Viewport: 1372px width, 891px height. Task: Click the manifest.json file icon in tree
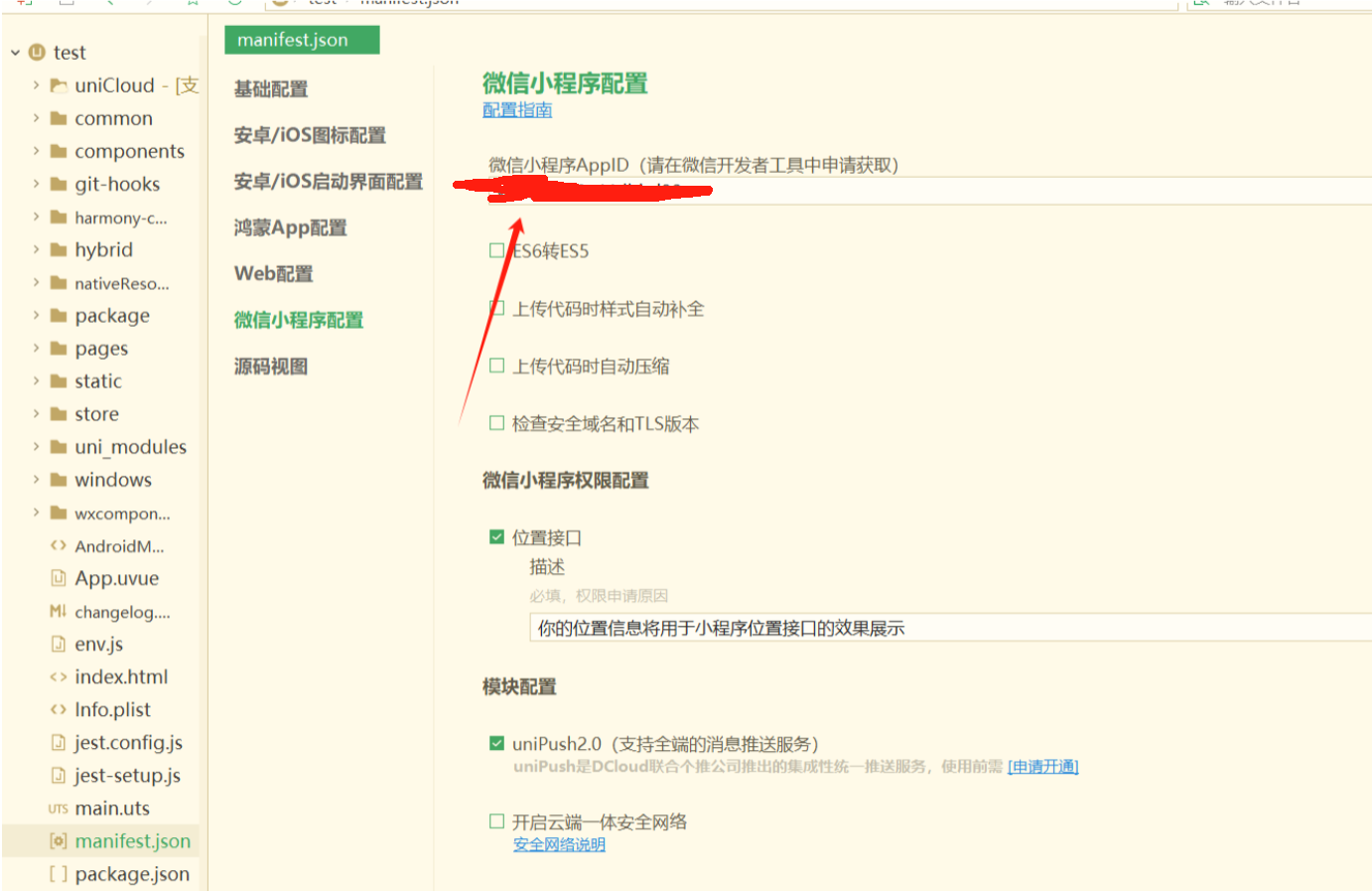(59, 841)
